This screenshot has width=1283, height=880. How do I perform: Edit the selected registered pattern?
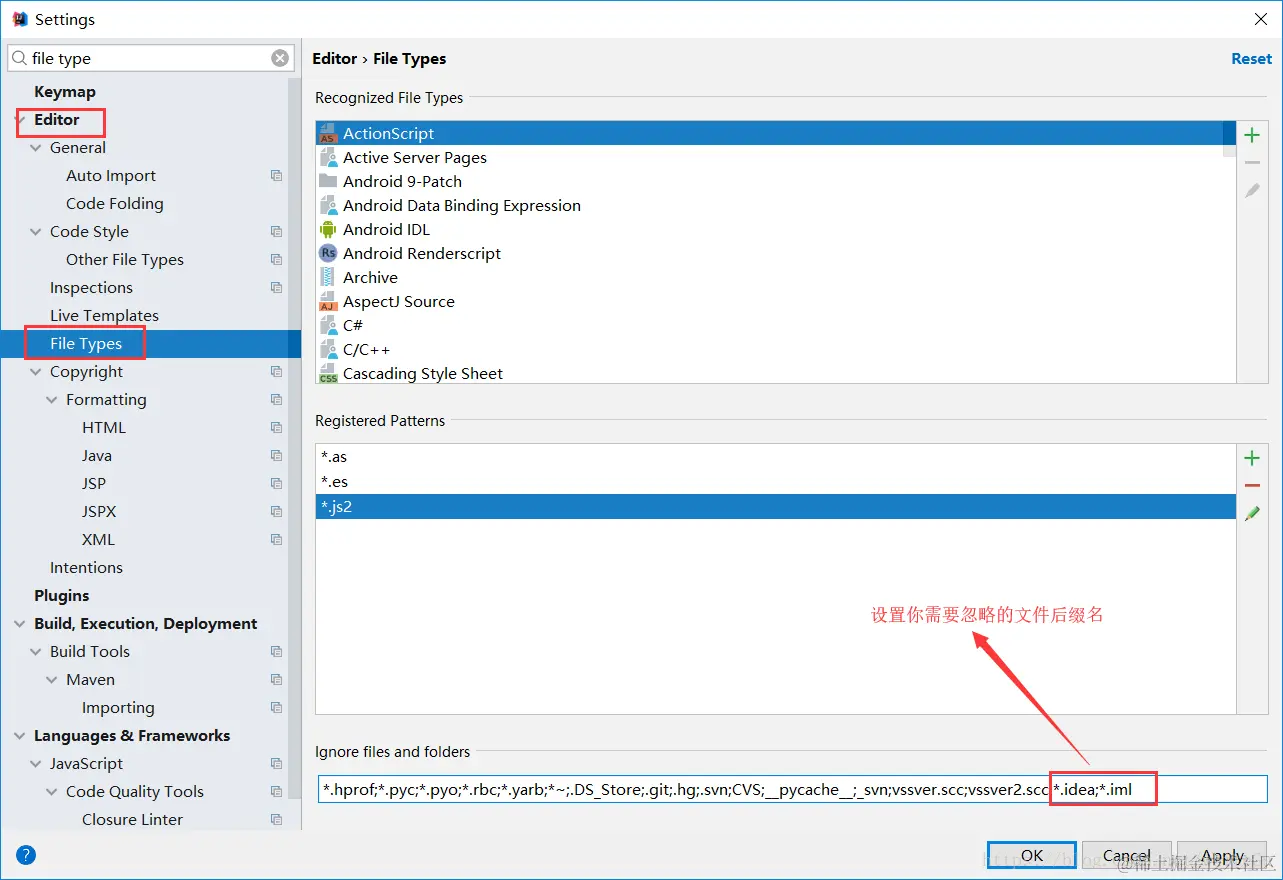pos(1252,513)
